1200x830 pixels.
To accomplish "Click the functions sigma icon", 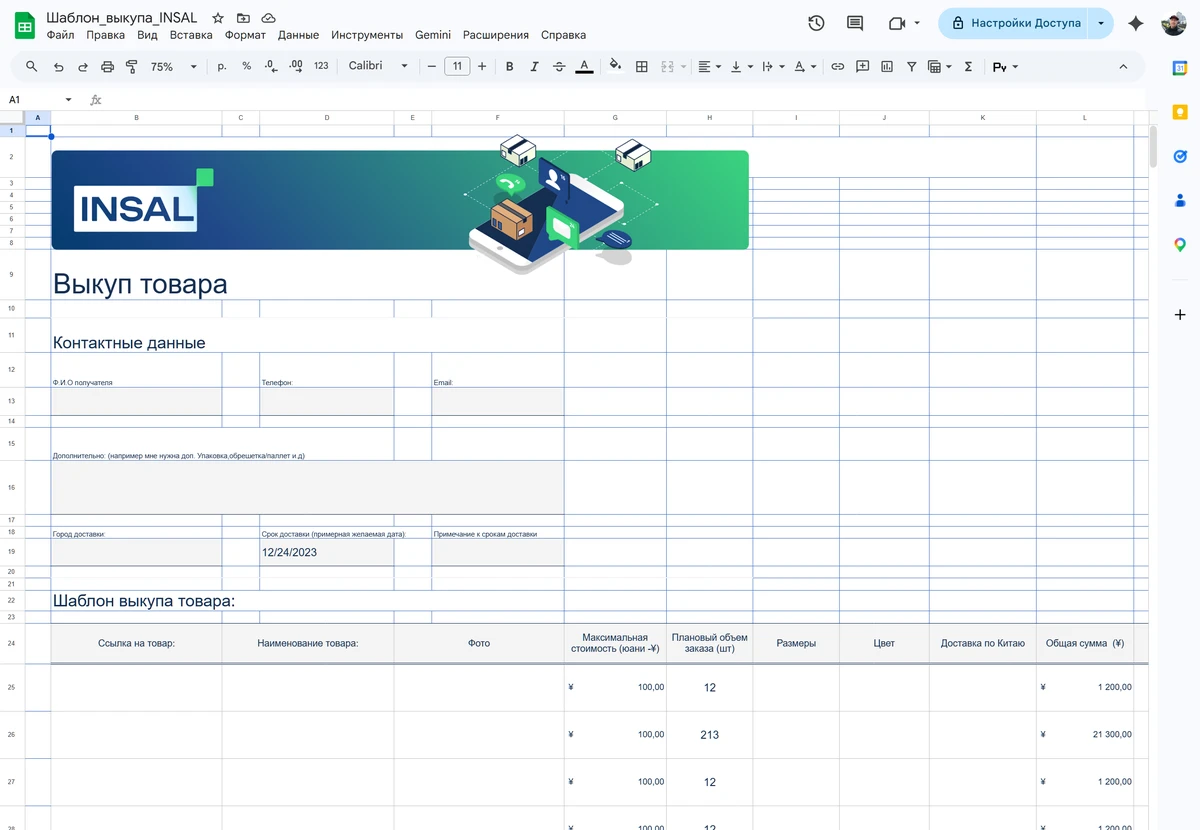I will pyautogui.click(x=968, y=67).
